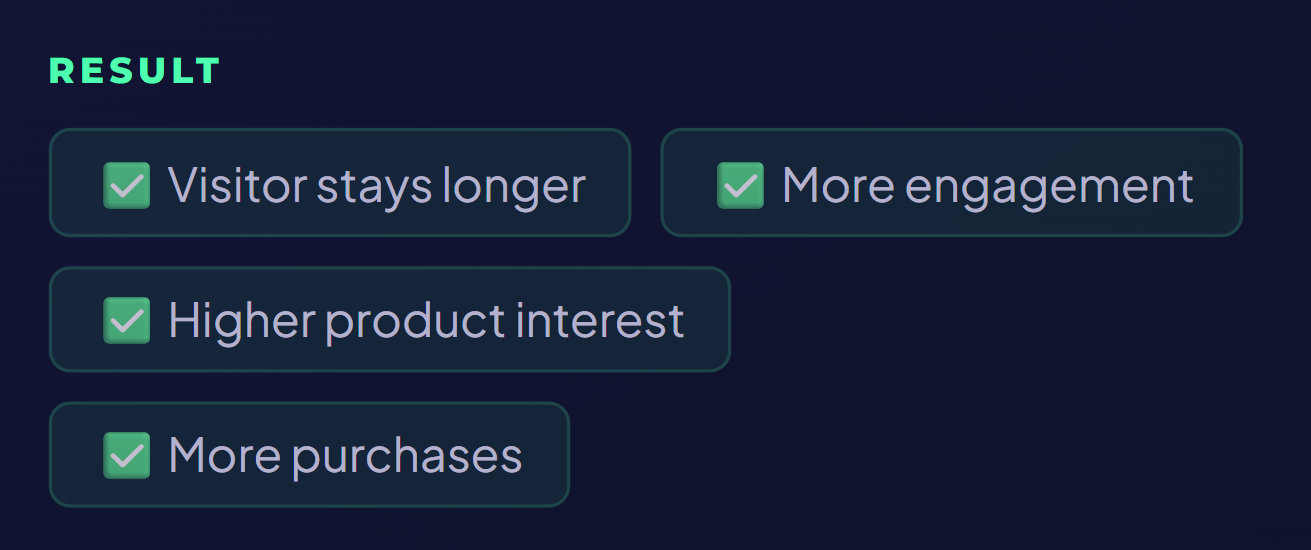Click the text label More engagement
The width and height of the screenshot is (1311, 550).
tap(988, 186)
